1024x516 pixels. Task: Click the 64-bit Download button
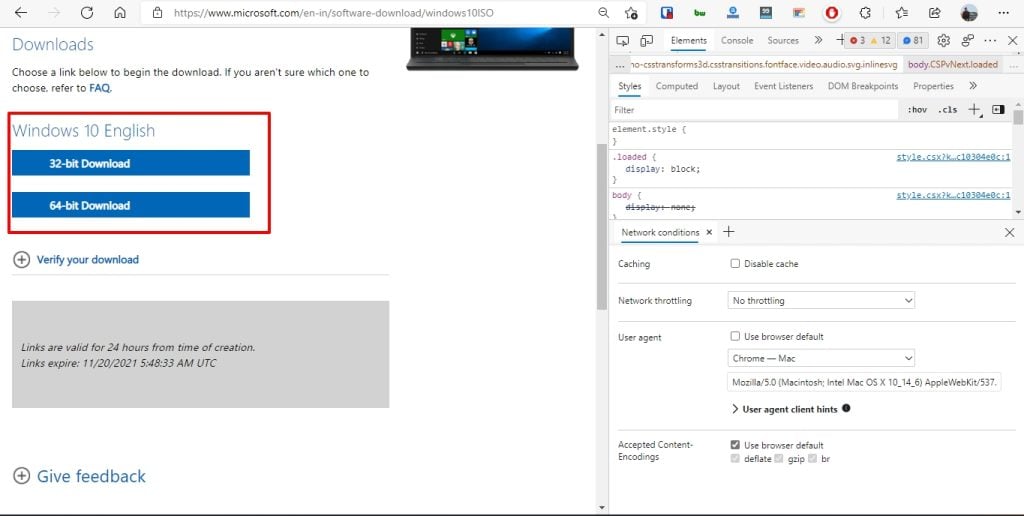pyautogui.click(x=131, y=205)
